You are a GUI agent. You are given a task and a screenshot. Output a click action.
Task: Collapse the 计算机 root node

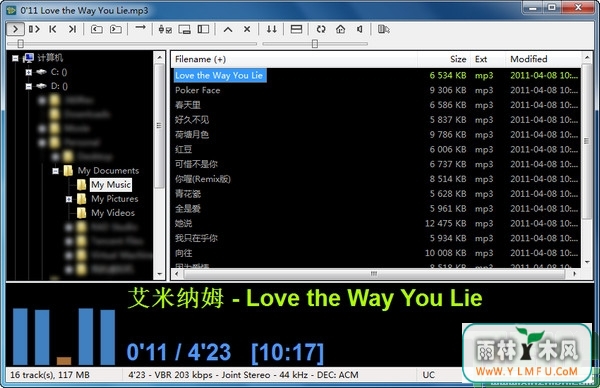[x=15, y=58]
